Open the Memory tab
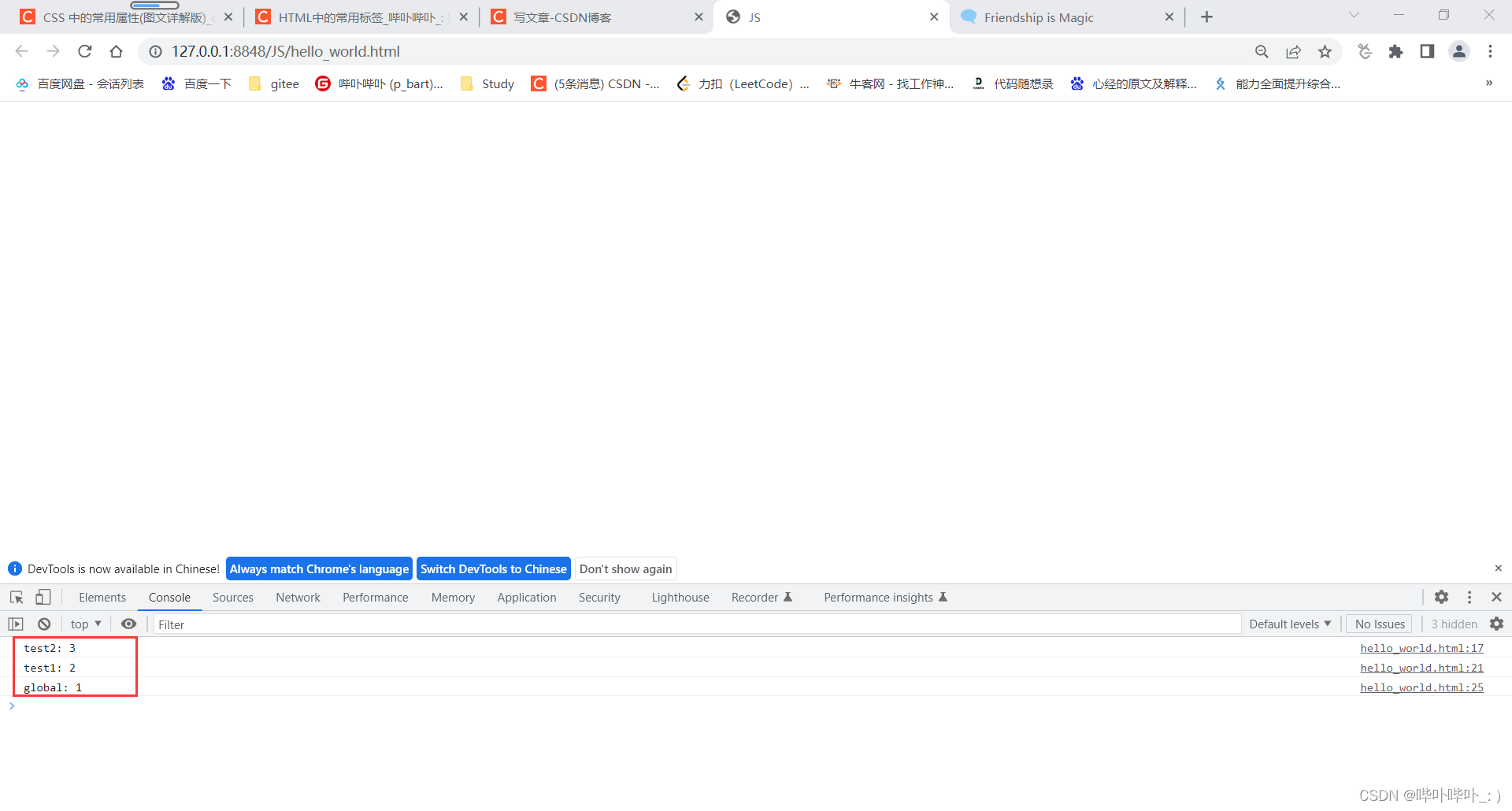This screenshot has width=1512, height=811. click(x=453, y=597)
